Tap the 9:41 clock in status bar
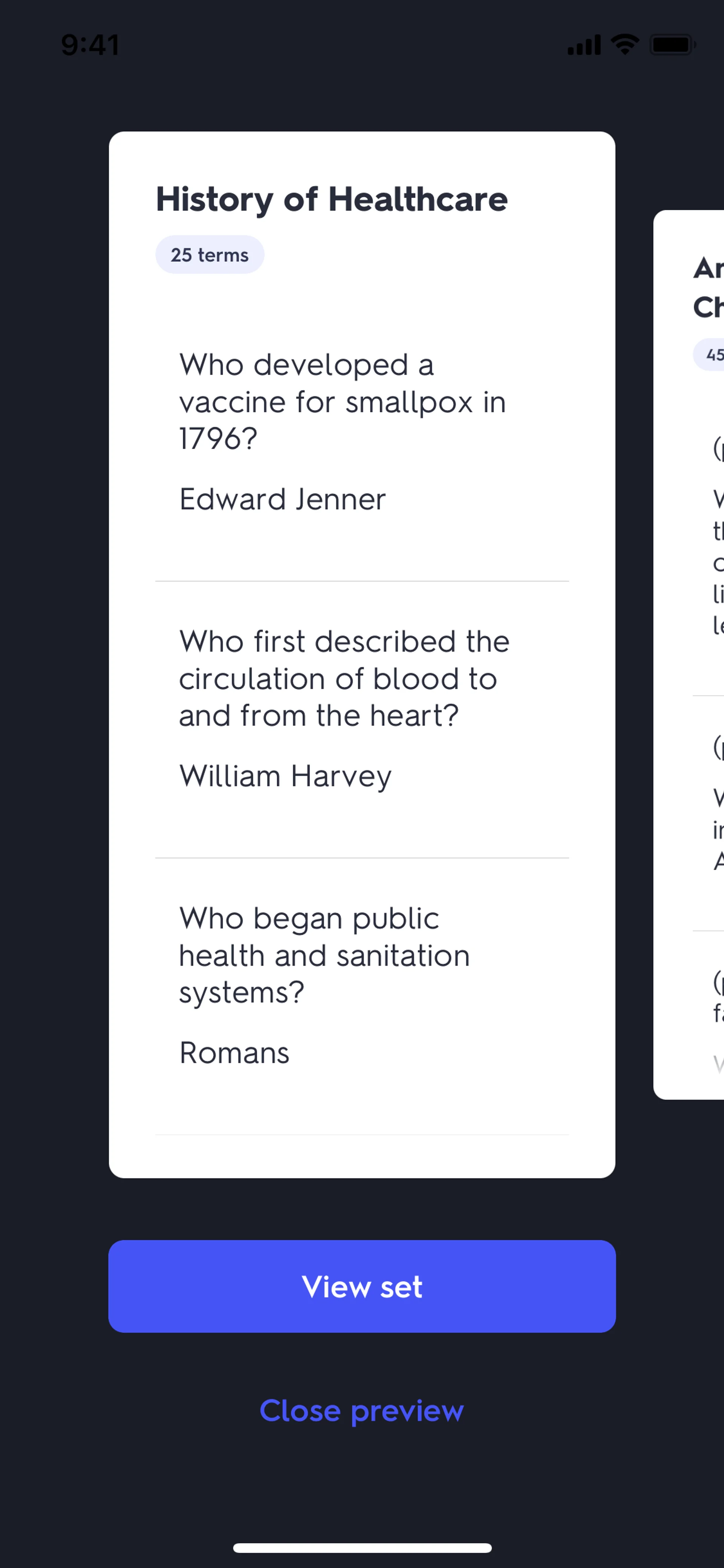Image resolution: width=724 pixels, height=1568 pixels. tap(90, 45)
